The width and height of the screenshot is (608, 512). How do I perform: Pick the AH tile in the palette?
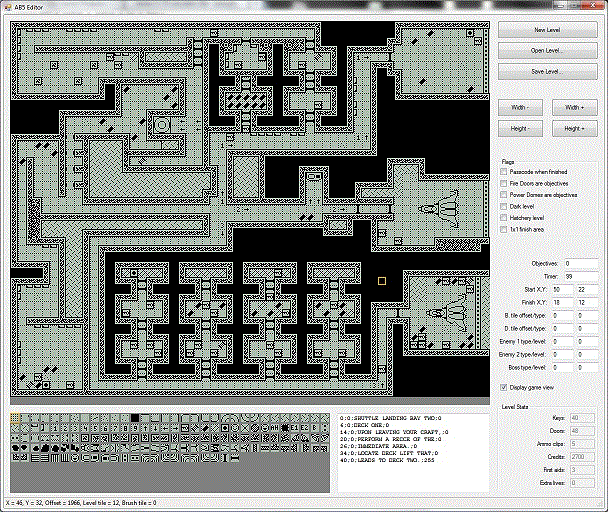(x=274, y=428)
